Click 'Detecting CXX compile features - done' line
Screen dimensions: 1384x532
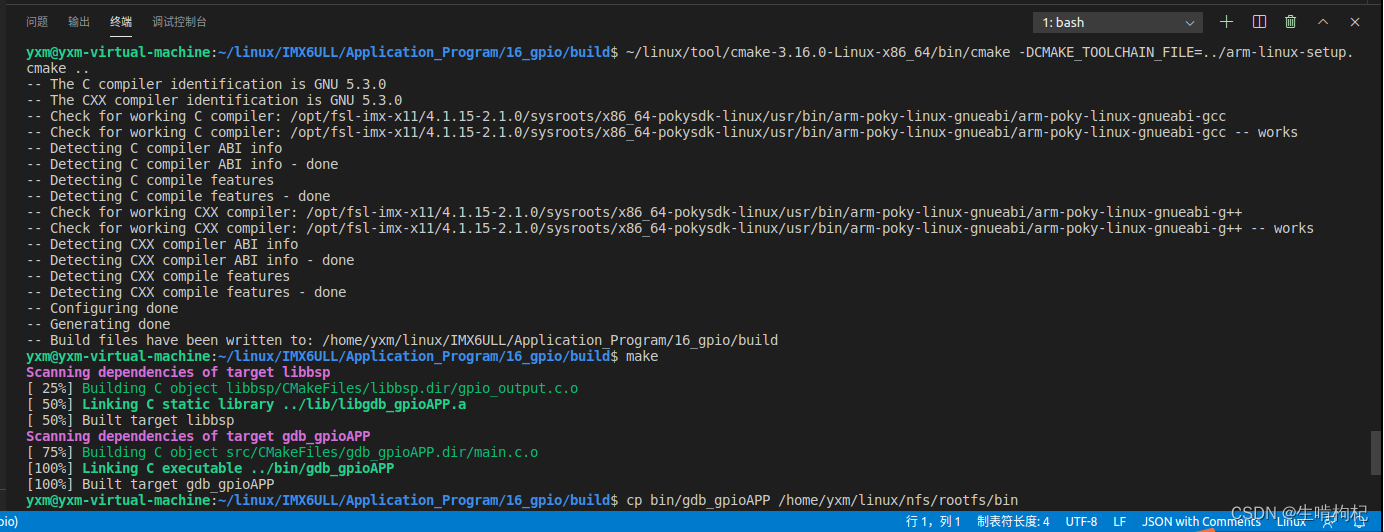[186, 292]
